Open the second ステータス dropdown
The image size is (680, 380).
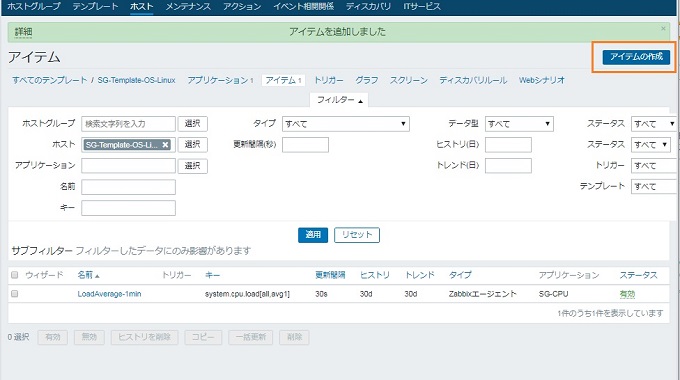tap(651, 144)
